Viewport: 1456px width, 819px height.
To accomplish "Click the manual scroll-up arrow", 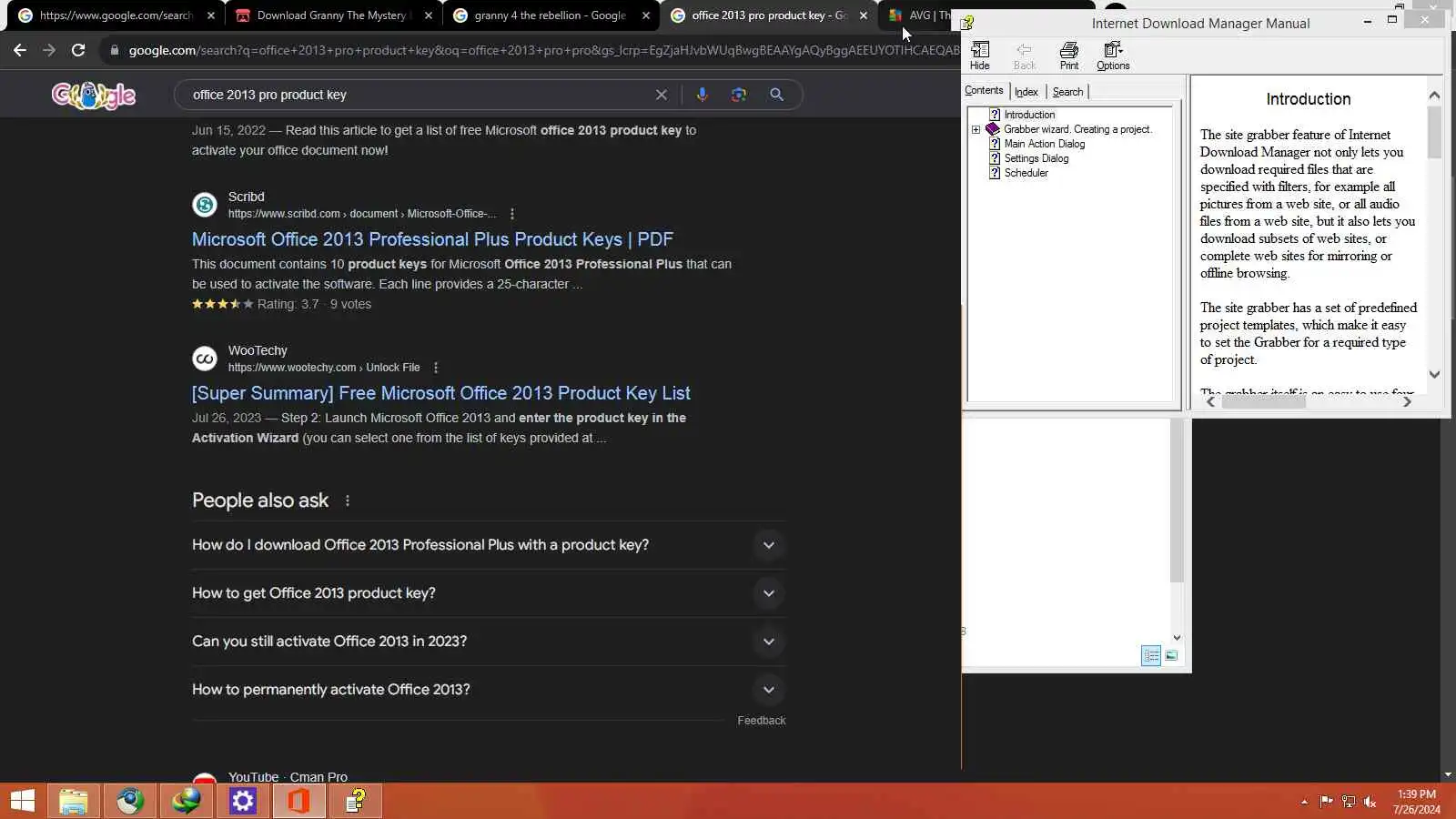I will 1434,95.
